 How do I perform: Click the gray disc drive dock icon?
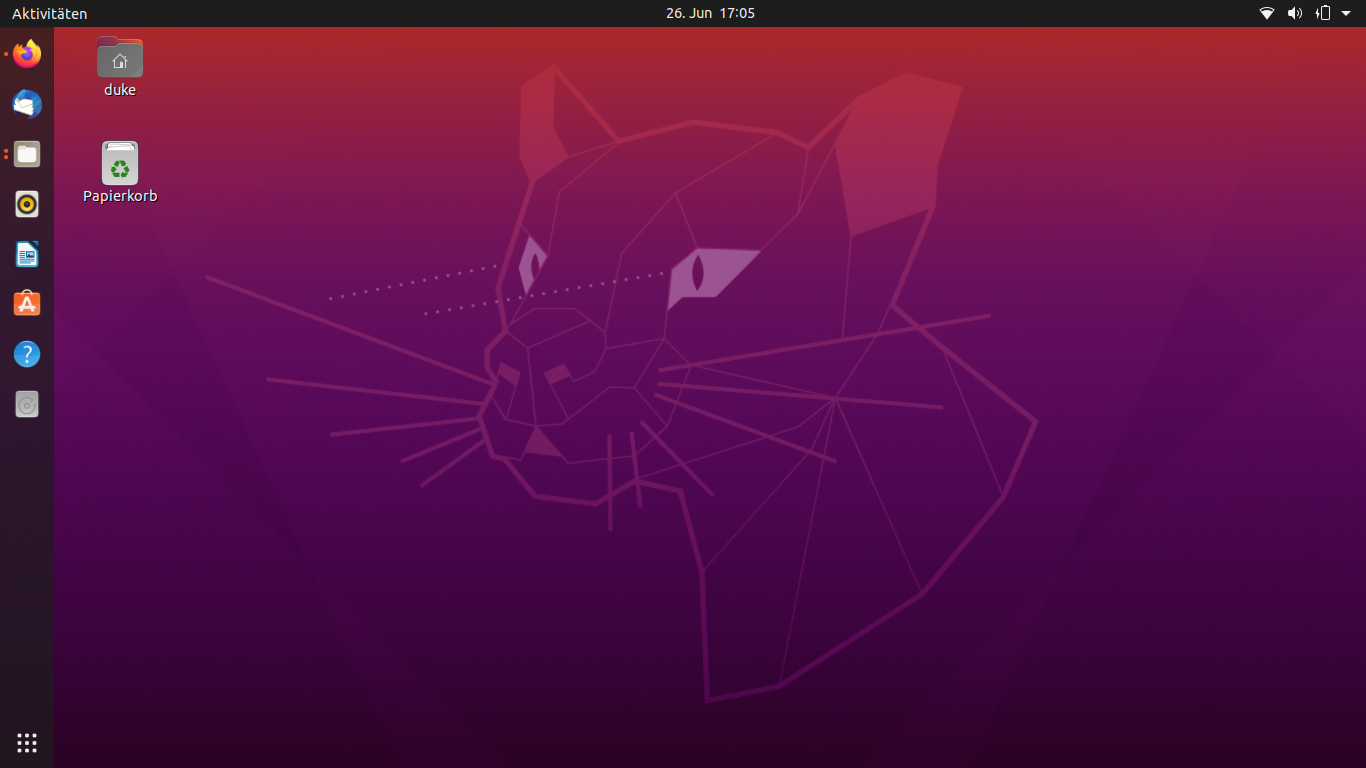(27, 404)
